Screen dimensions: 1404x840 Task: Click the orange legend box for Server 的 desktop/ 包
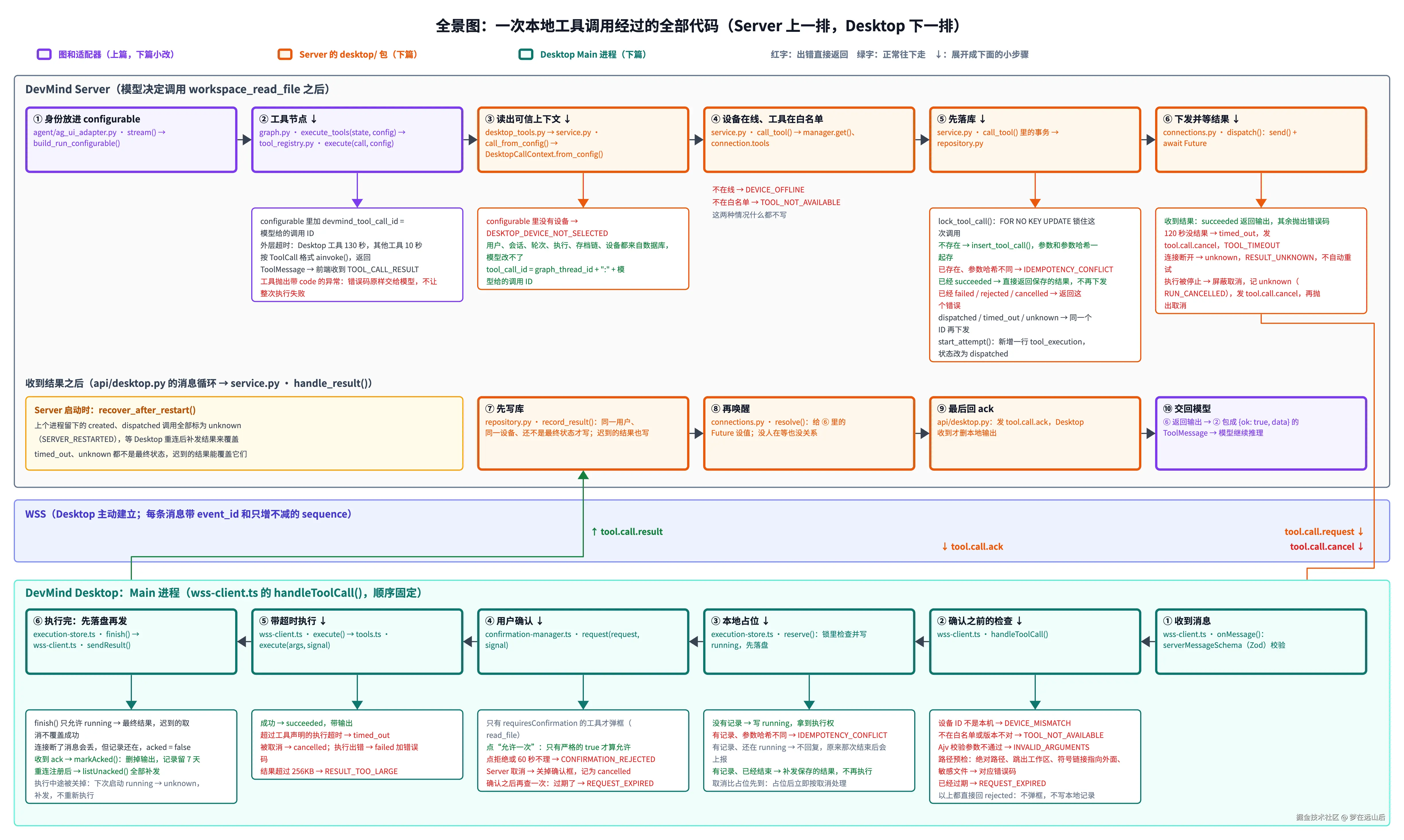(285, 54)
